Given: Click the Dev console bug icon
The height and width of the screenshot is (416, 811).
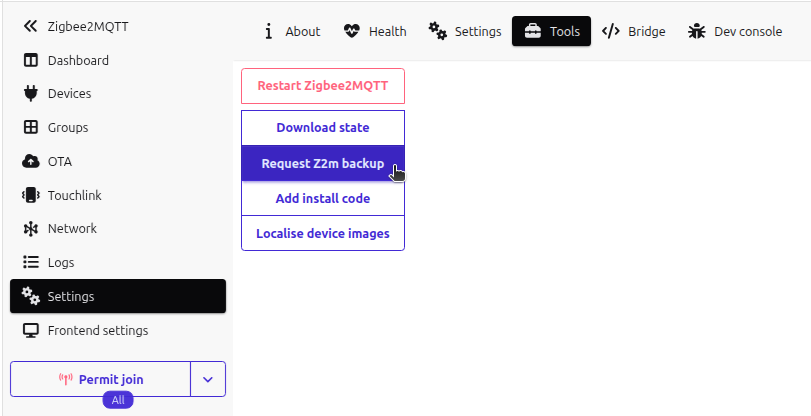Looking at the screenshot, I should (697, 32).
